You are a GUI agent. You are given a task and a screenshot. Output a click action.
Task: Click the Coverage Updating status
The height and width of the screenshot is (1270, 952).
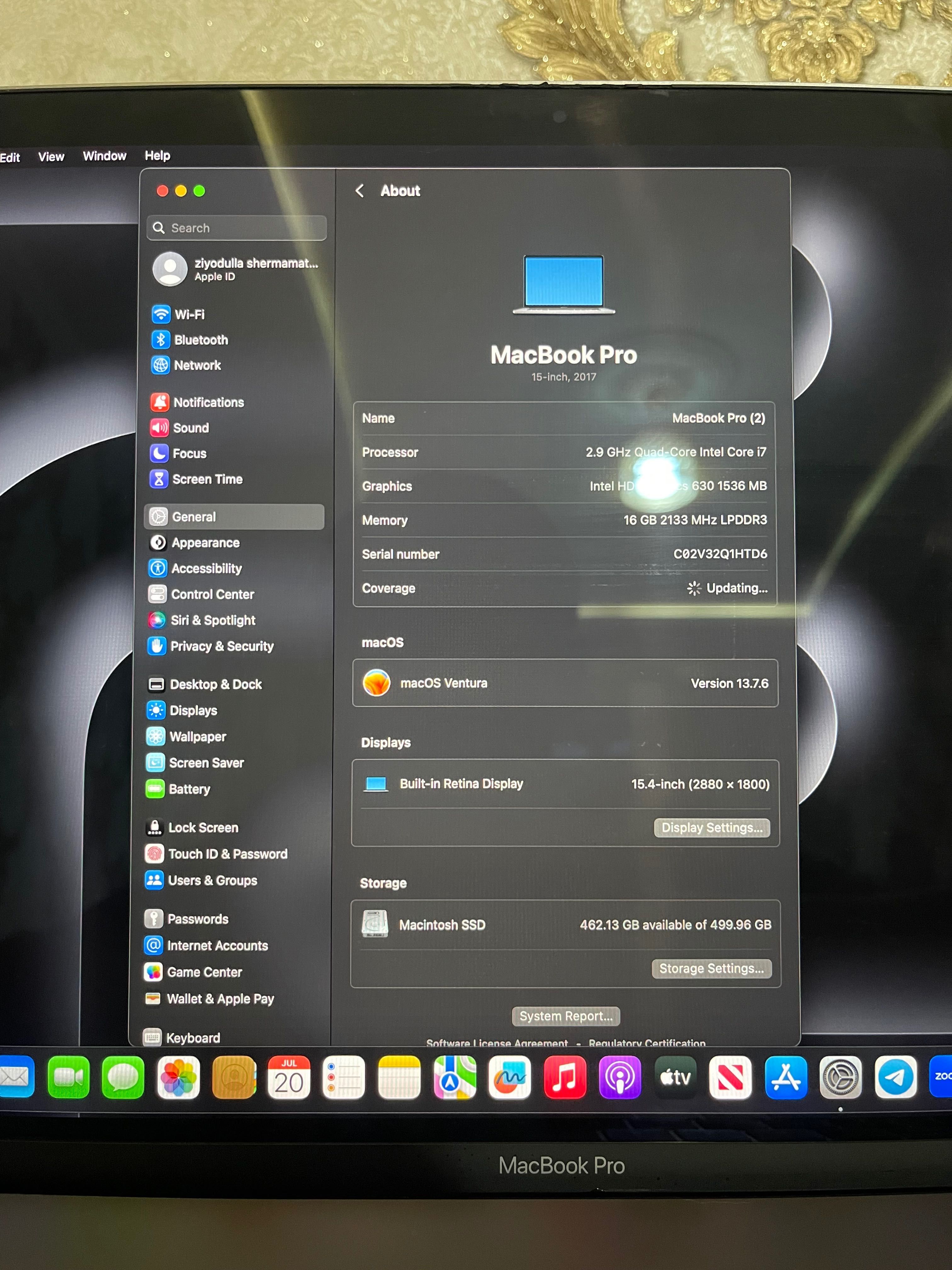click(x=727, y=588)
